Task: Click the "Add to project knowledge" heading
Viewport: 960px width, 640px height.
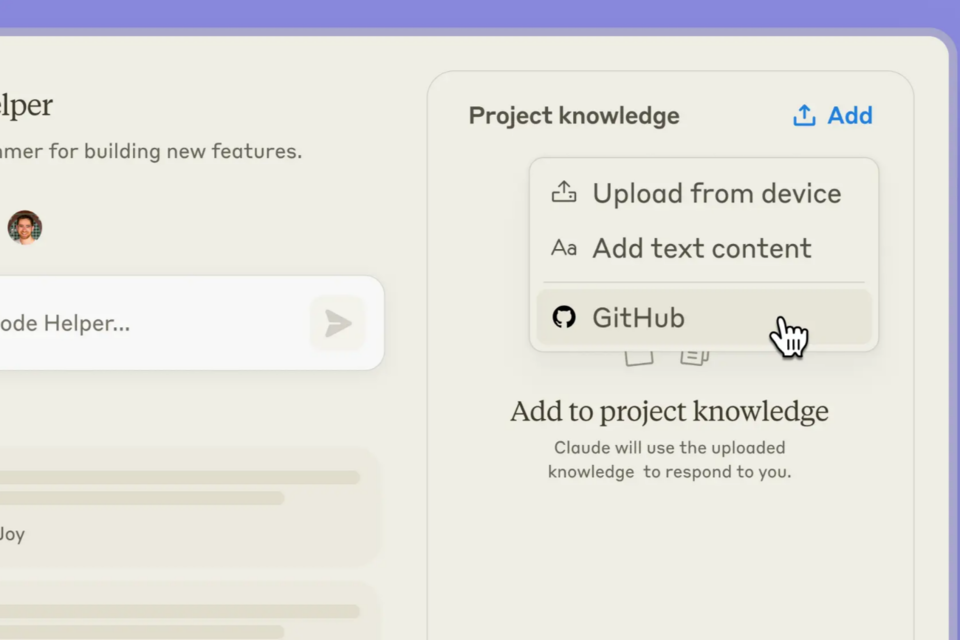Action: 669,411
